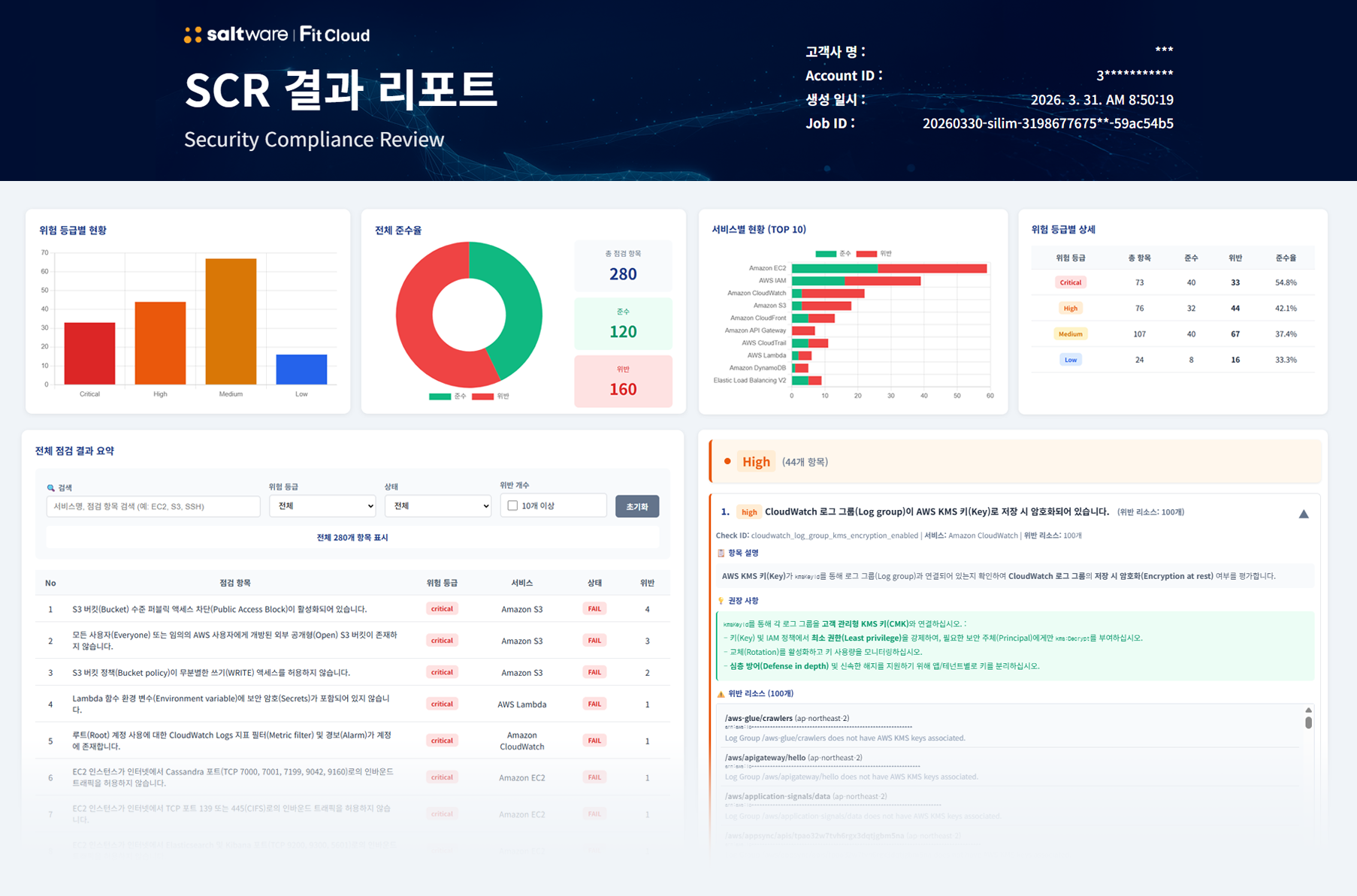Screen dimensions: 1357x896
Task: Collapse the CloudWatch KMS encryption finding
Action: pyautogui.click(x=1304, y=514)
